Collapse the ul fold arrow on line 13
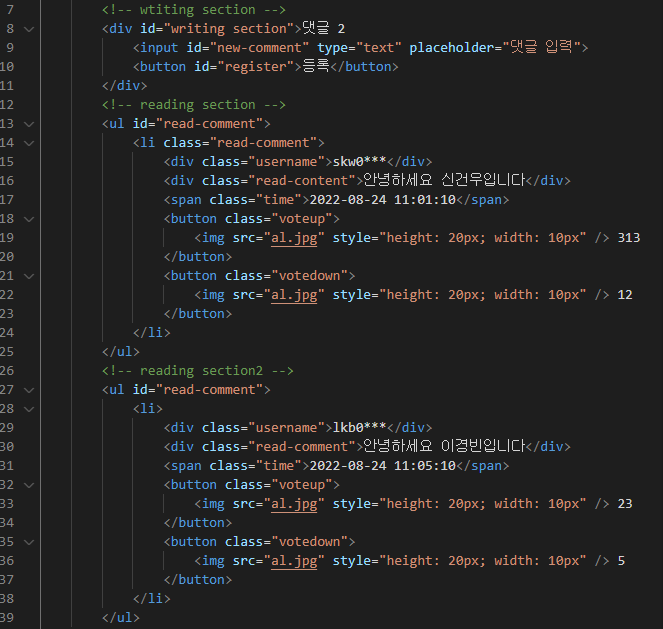663x629 pixels. [x=29, y=124]
